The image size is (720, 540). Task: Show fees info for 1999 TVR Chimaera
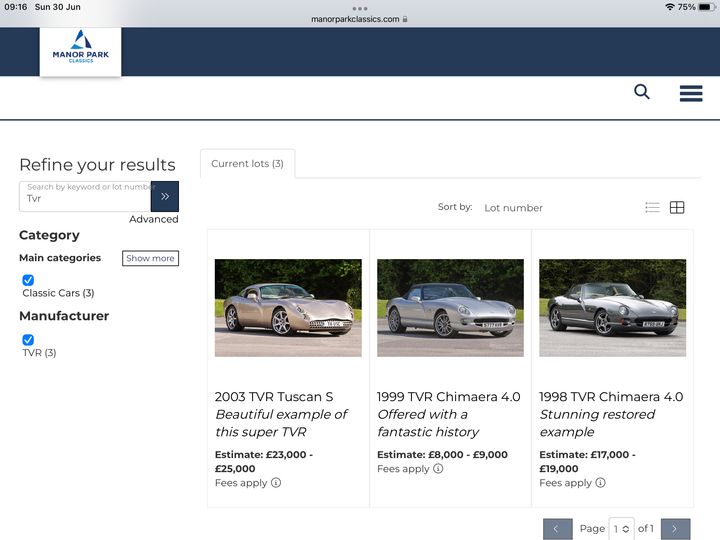[x=438, y=468]
